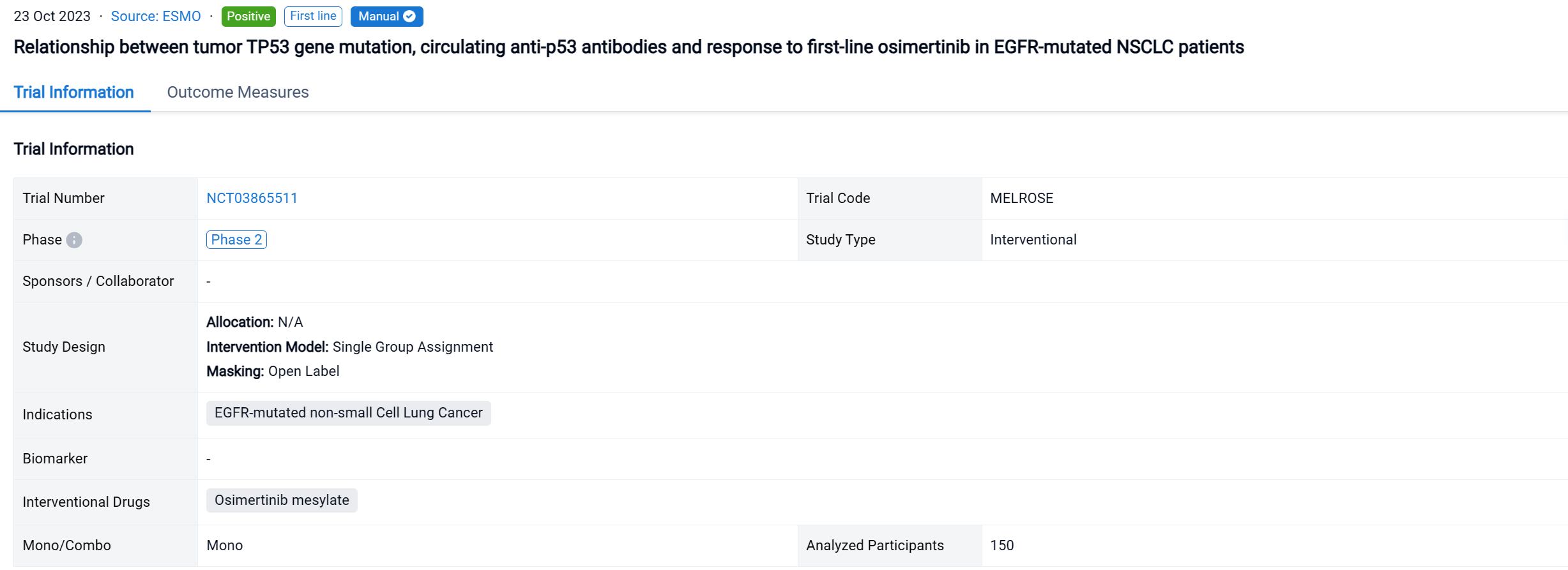
Task: Click the Phase info icon
Action: tap(74, 240)
